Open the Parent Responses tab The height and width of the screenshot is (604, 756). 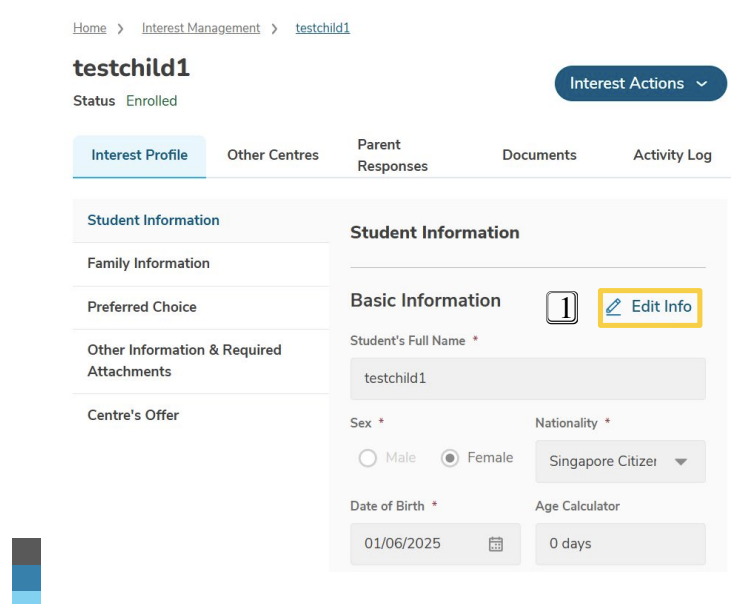392,155
